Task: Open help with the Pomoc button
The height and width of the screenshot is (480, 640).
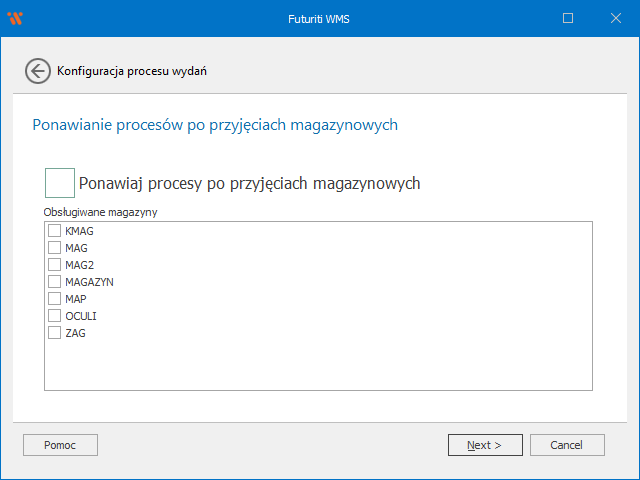Action: point(60,445)
